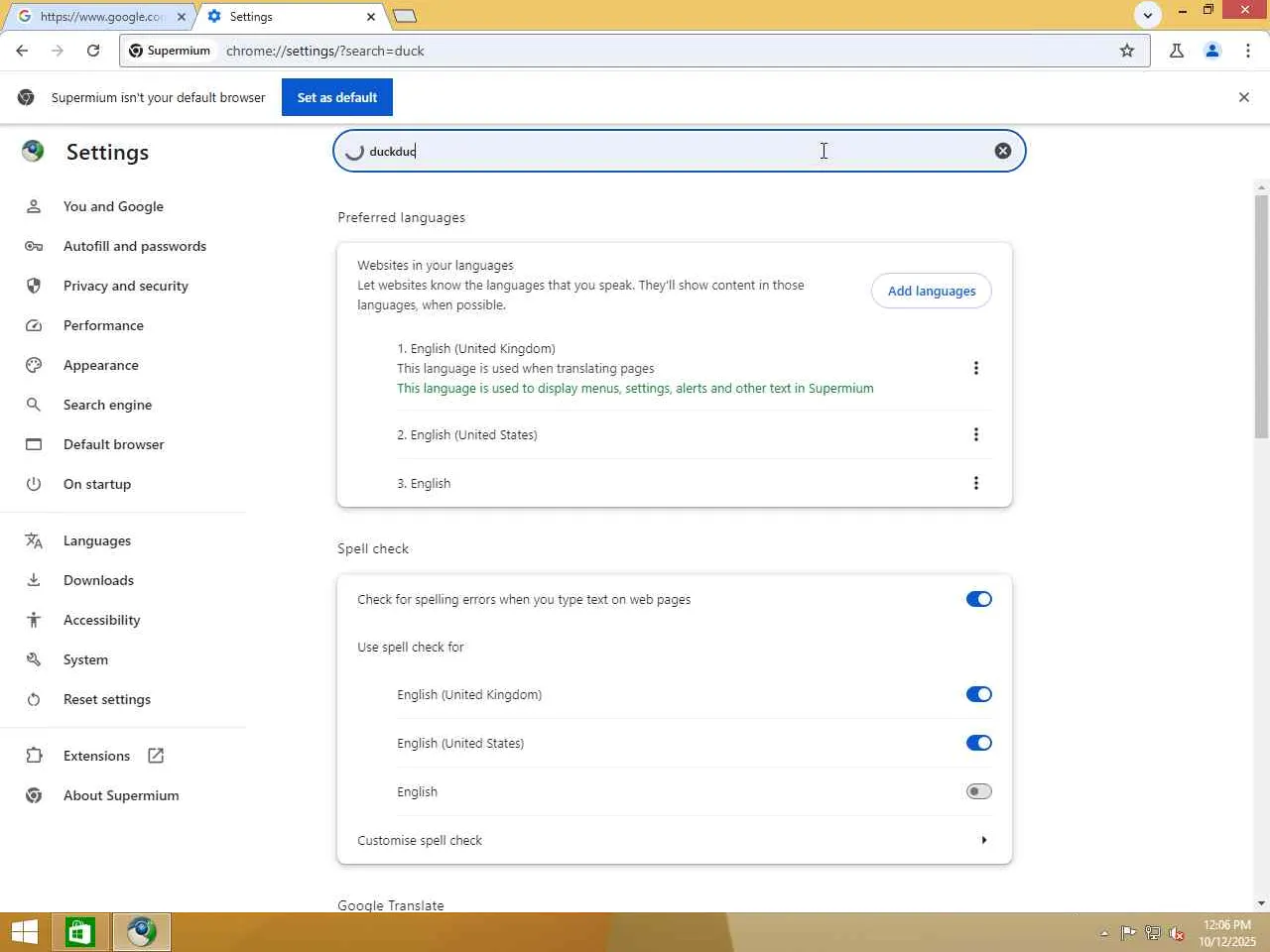Click the Supermium site info chip
Image resolution: width=1270 pixels, height=952 pixels.
click(x=170, y=51)
